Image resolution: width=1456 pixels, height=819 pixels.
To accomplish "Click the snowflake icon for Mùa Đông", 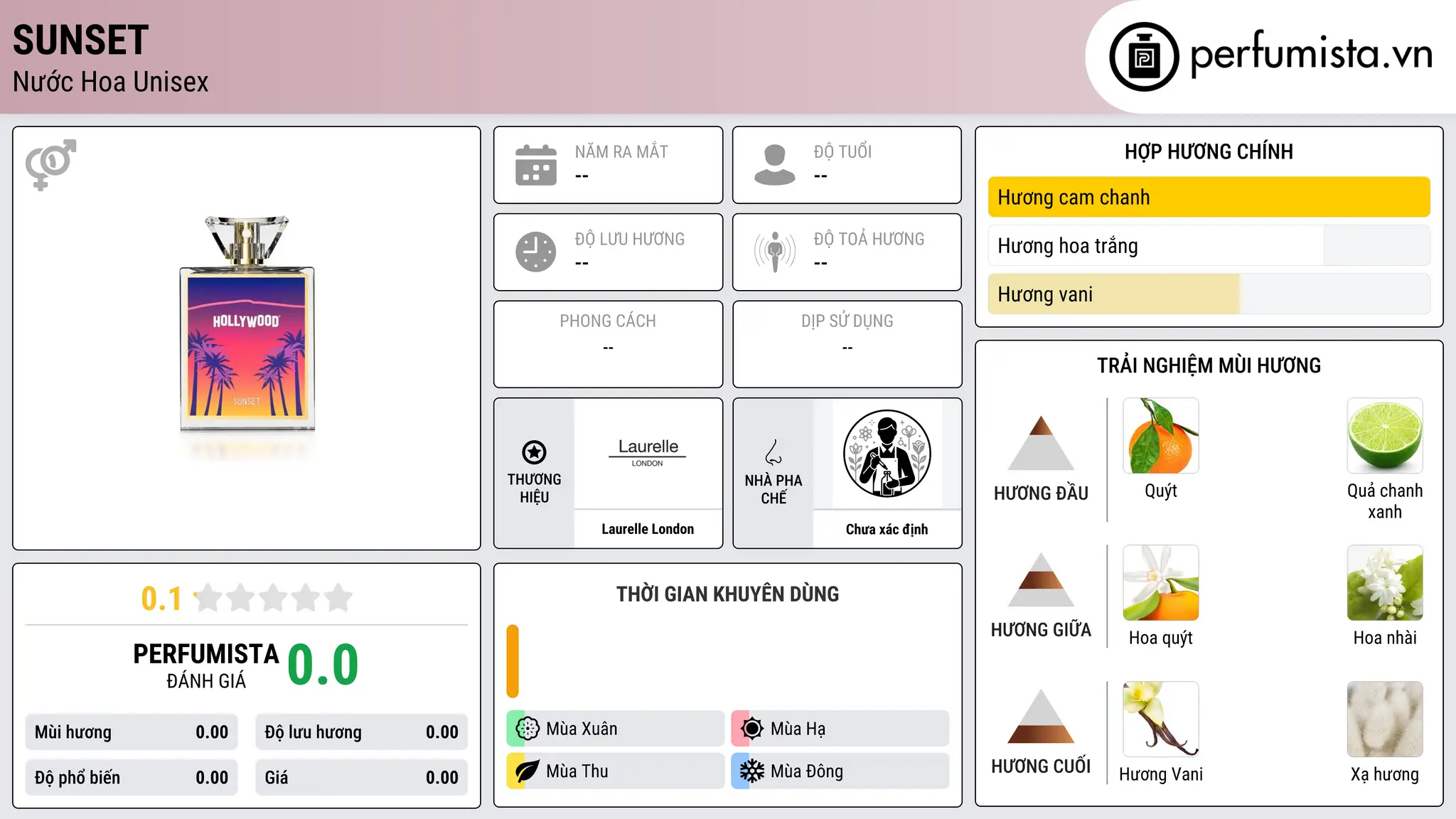I will 752,771.
